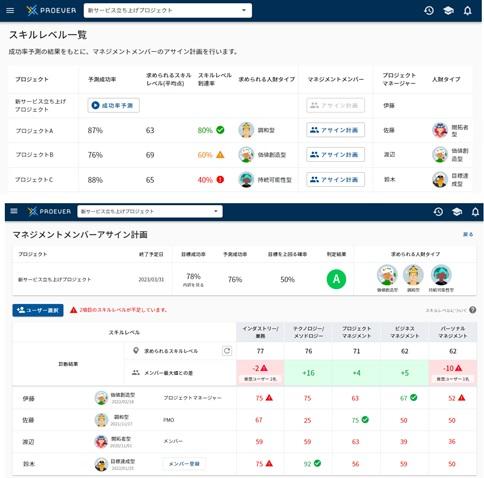Expand the project selector dropdown in top header
The image size is (484, 478).
pos(168,10)
